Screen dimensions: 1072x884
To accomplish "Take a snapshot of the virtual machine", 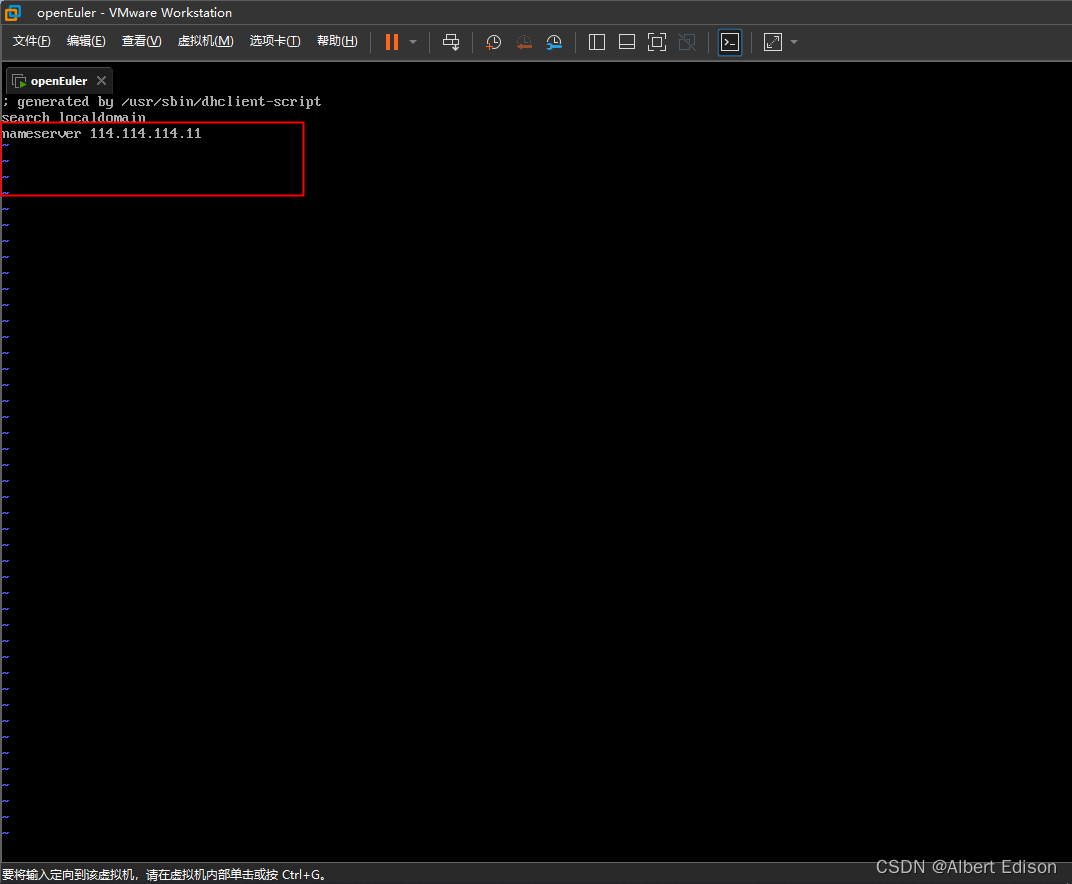I will [x=492, y=41].
